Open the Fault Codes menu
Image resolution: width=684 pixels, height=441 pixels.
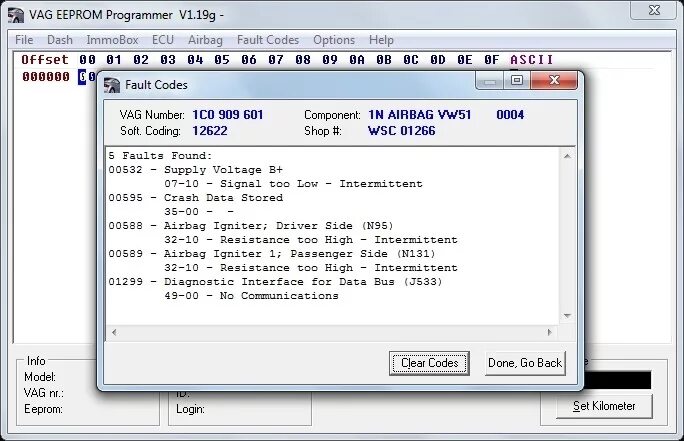[268, 40]
